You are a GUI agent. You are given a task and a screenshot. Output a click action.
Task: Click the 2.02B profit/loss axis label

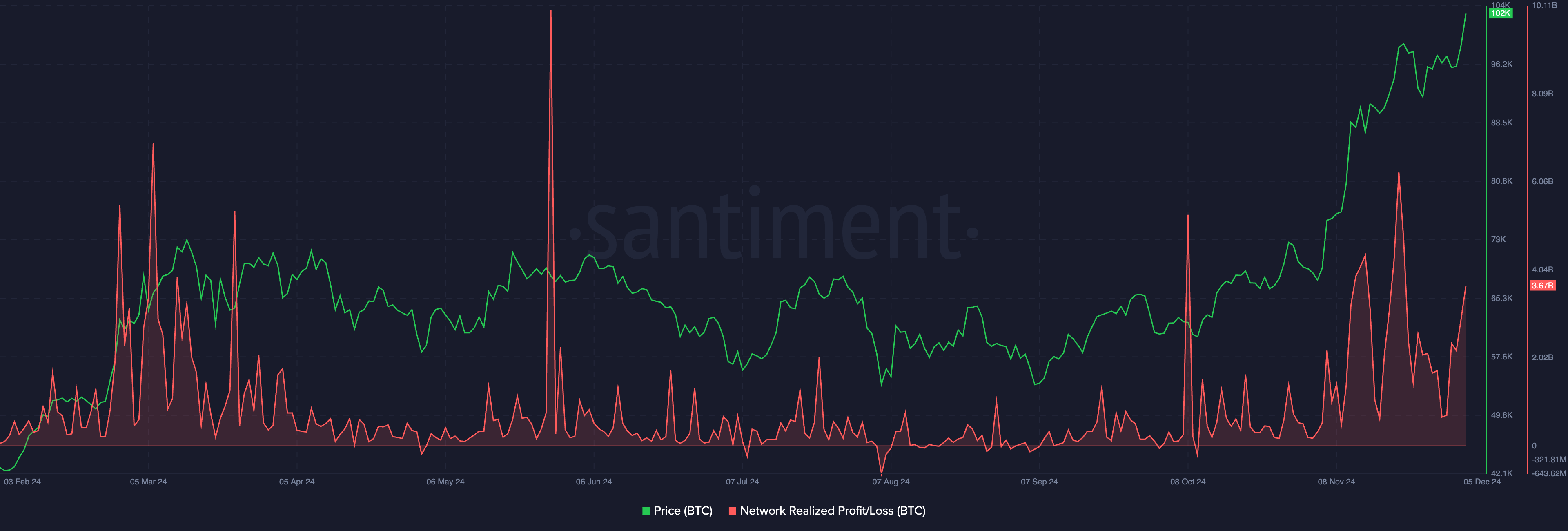(x=1542, y=357)
